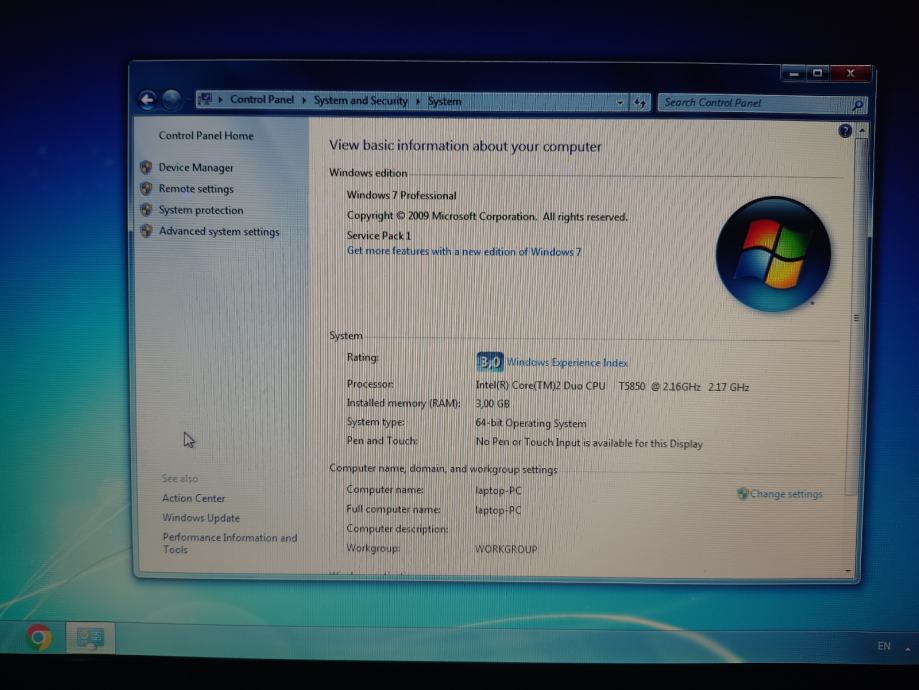Click Computer name value 'laptop-PC'

[x=498, y=491]
